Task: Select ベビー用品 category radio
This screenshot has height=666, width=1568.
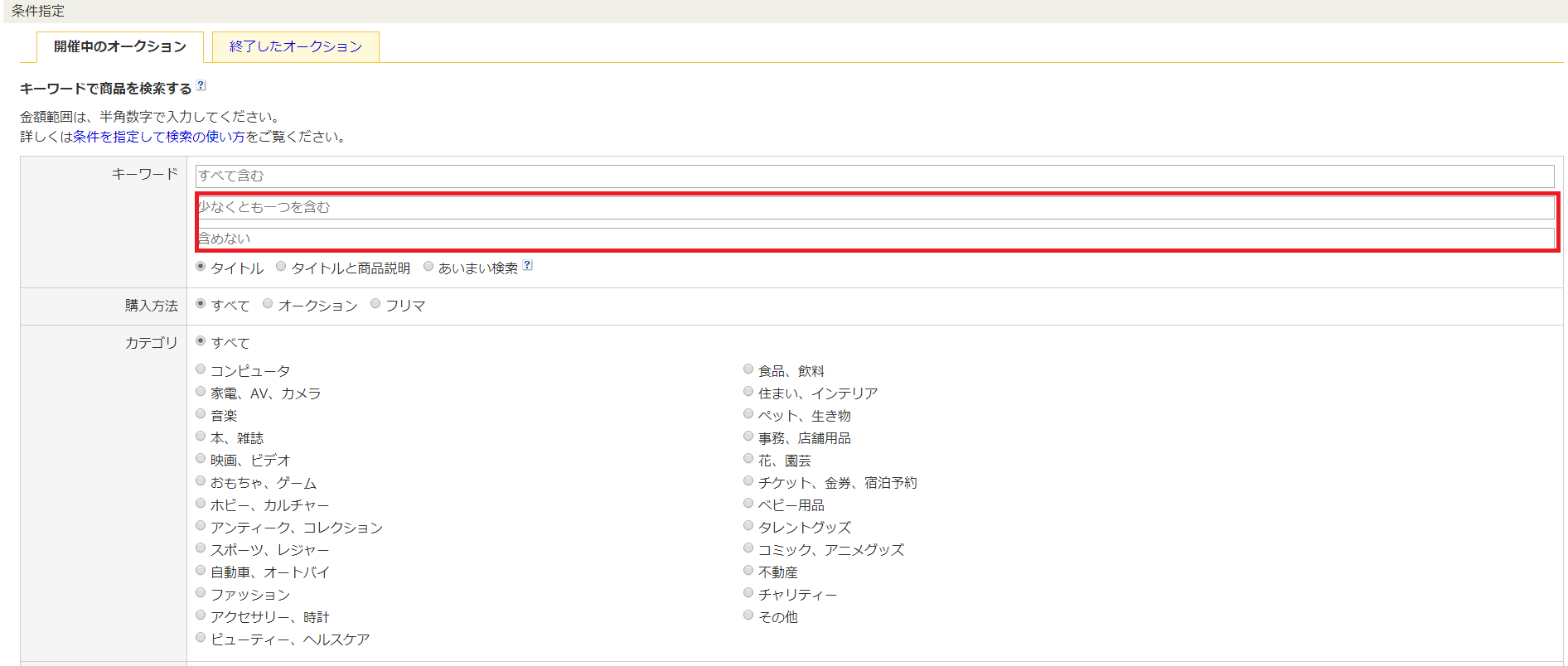Action: [748, 504]
